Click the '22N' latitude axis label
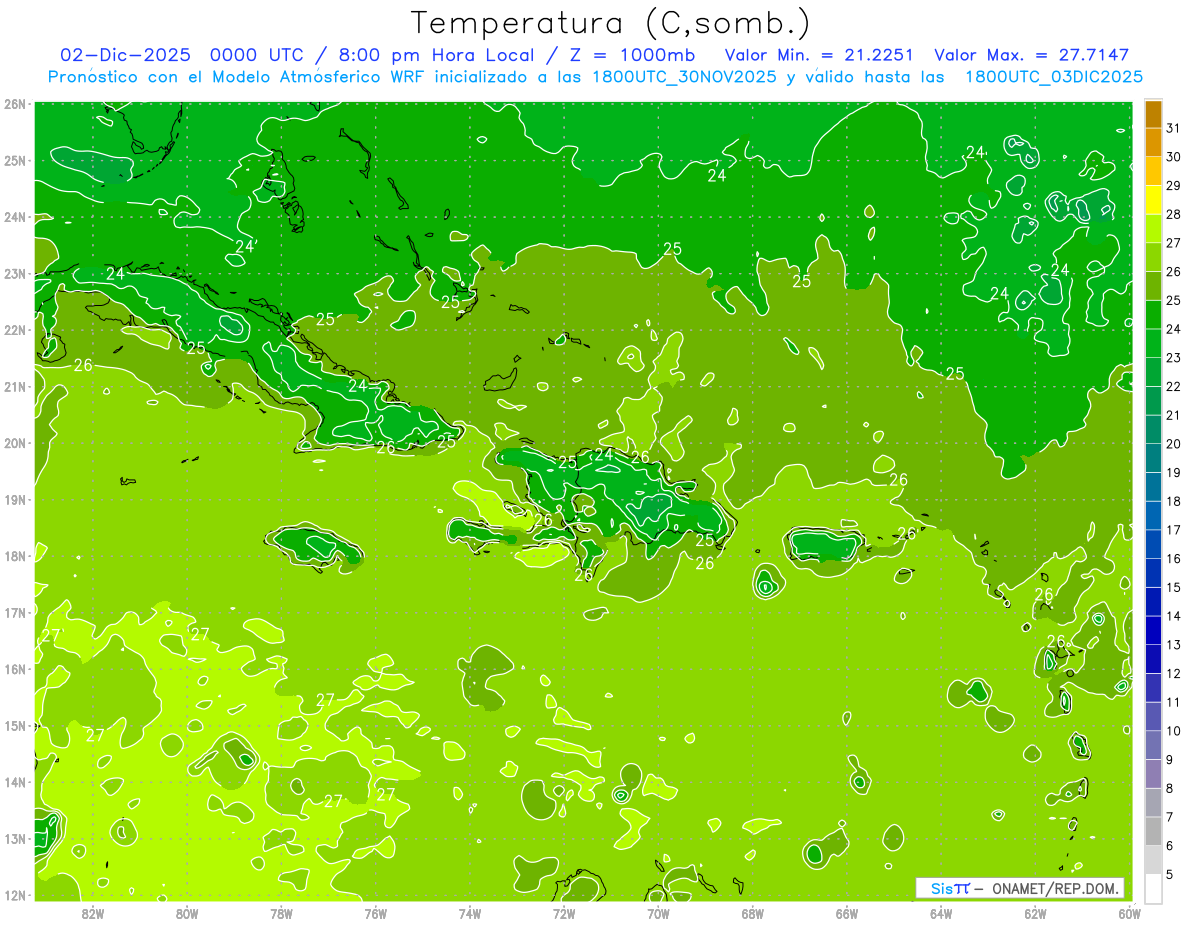Image resolution: width=1200 pixels, height=927 pixels. [15, 330]
